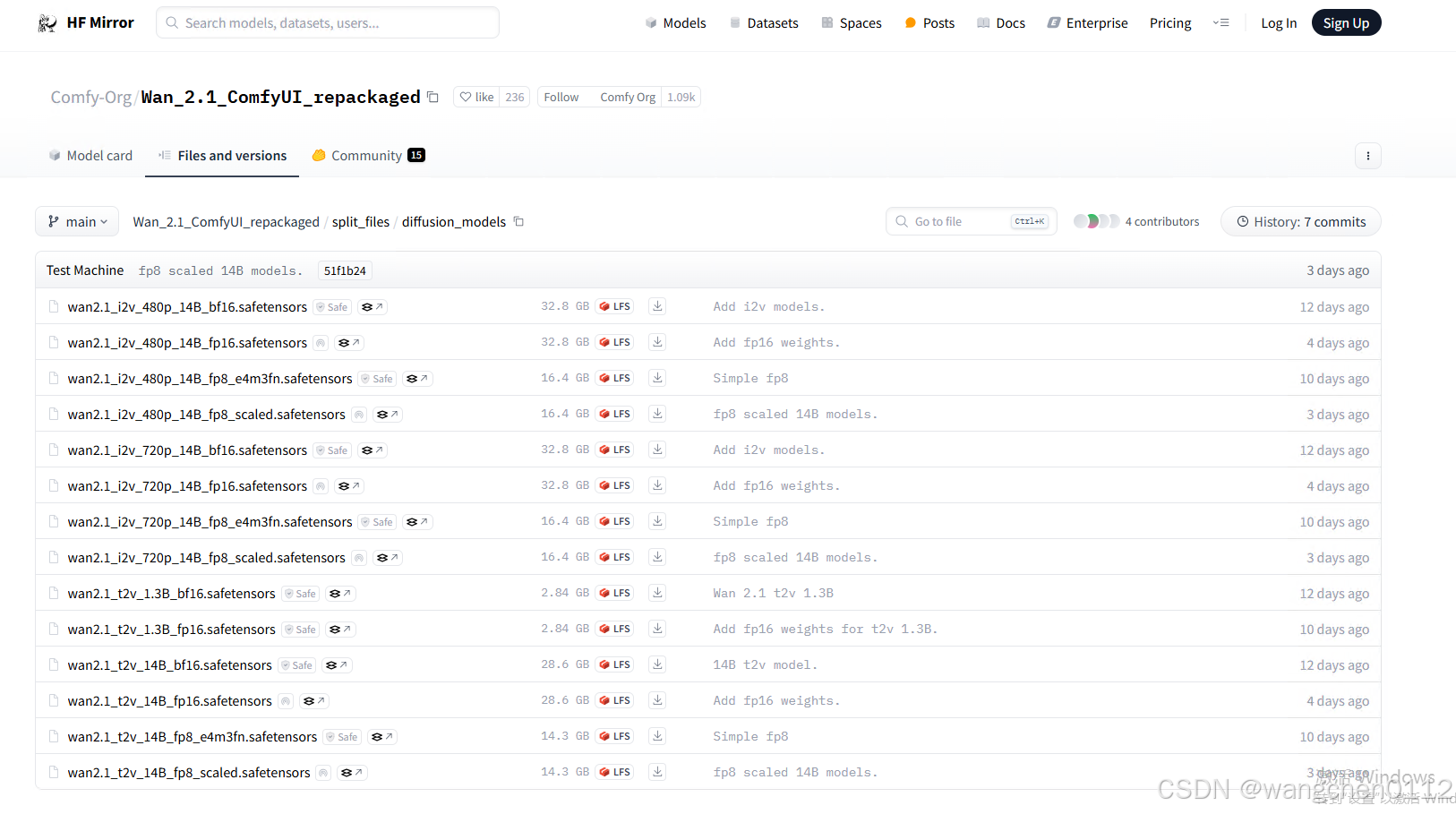This screenshot has width=1456, height=814.
Task: Open commit hash 51f1b24
Action: [345, 270]
